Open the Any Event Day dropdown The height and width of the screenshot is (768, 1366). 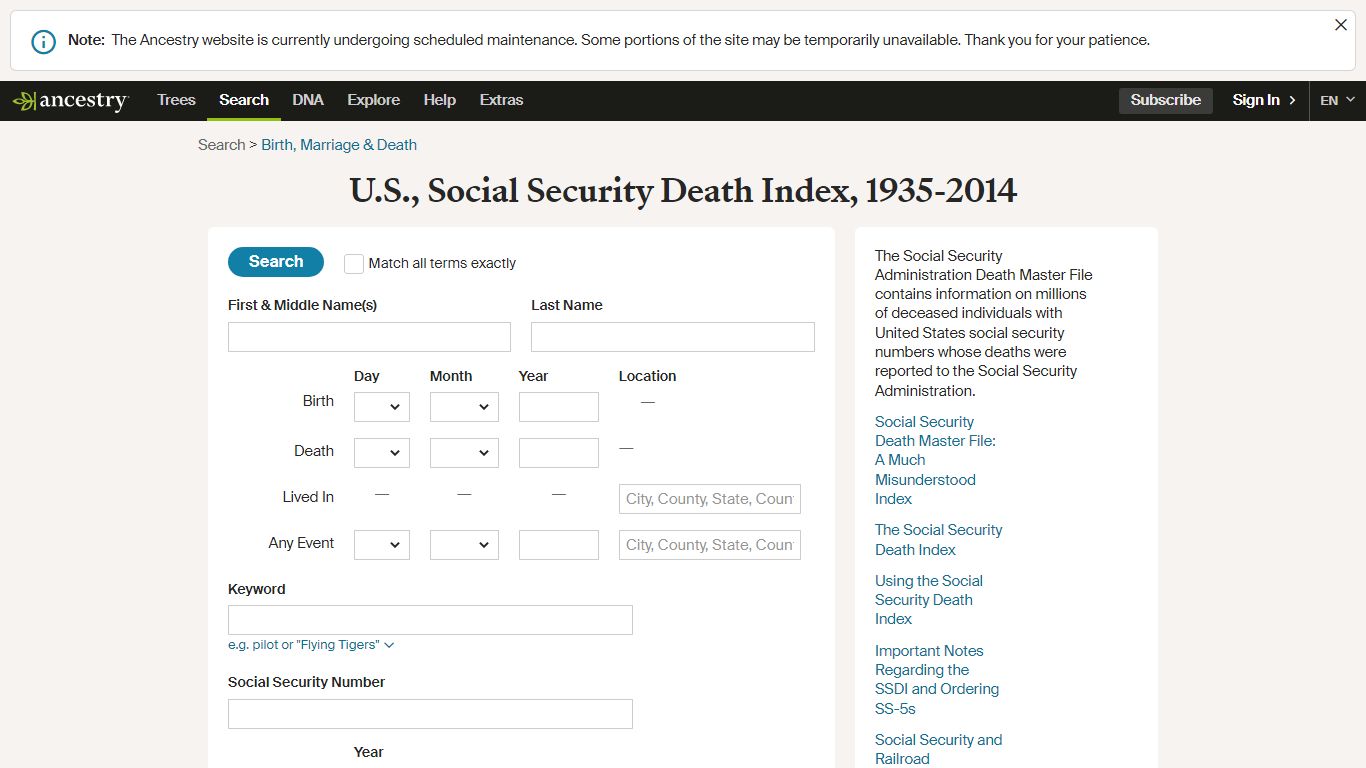[382, 545]
